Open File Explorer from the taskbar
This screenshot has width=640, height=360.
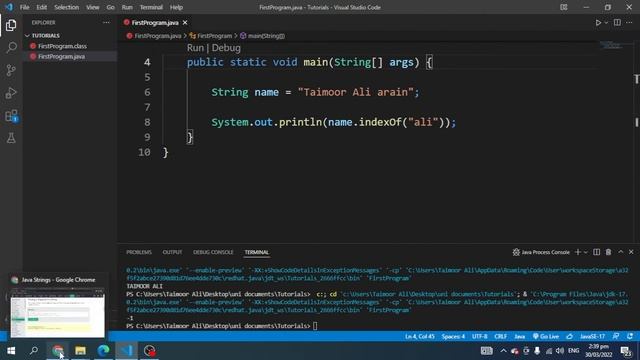click(80, 351)
